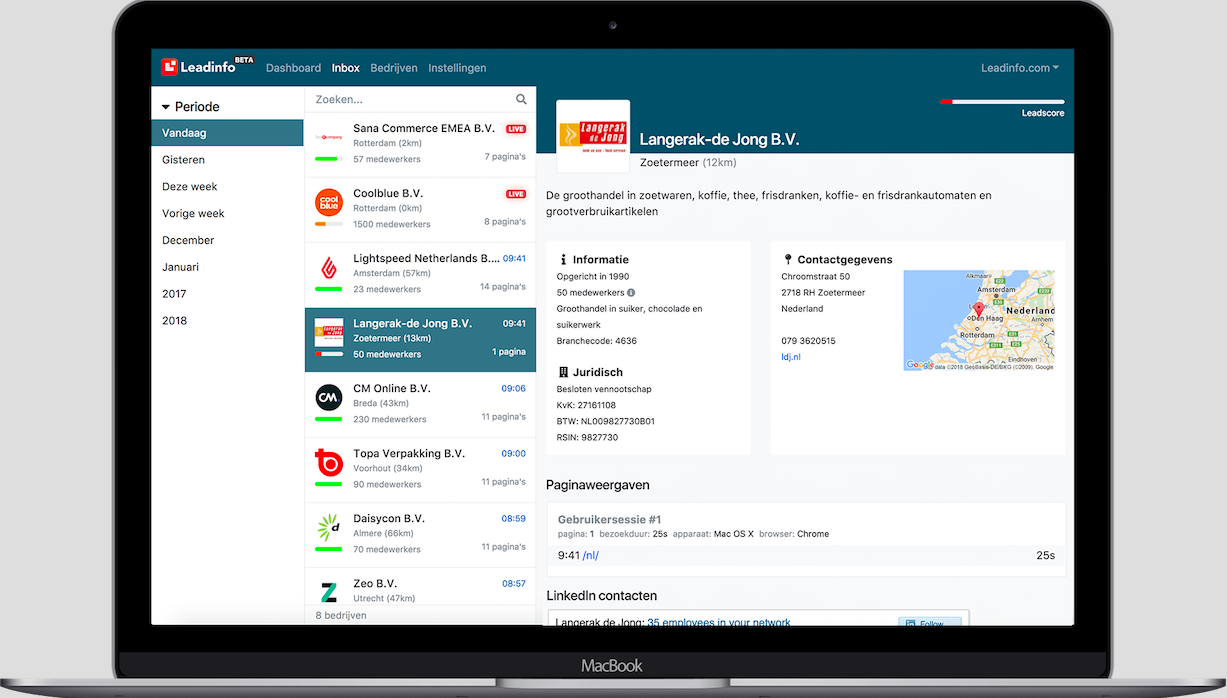Click the red map marker pin
The height and width of the screenshot is (698, 1227).
coord(978,310)
